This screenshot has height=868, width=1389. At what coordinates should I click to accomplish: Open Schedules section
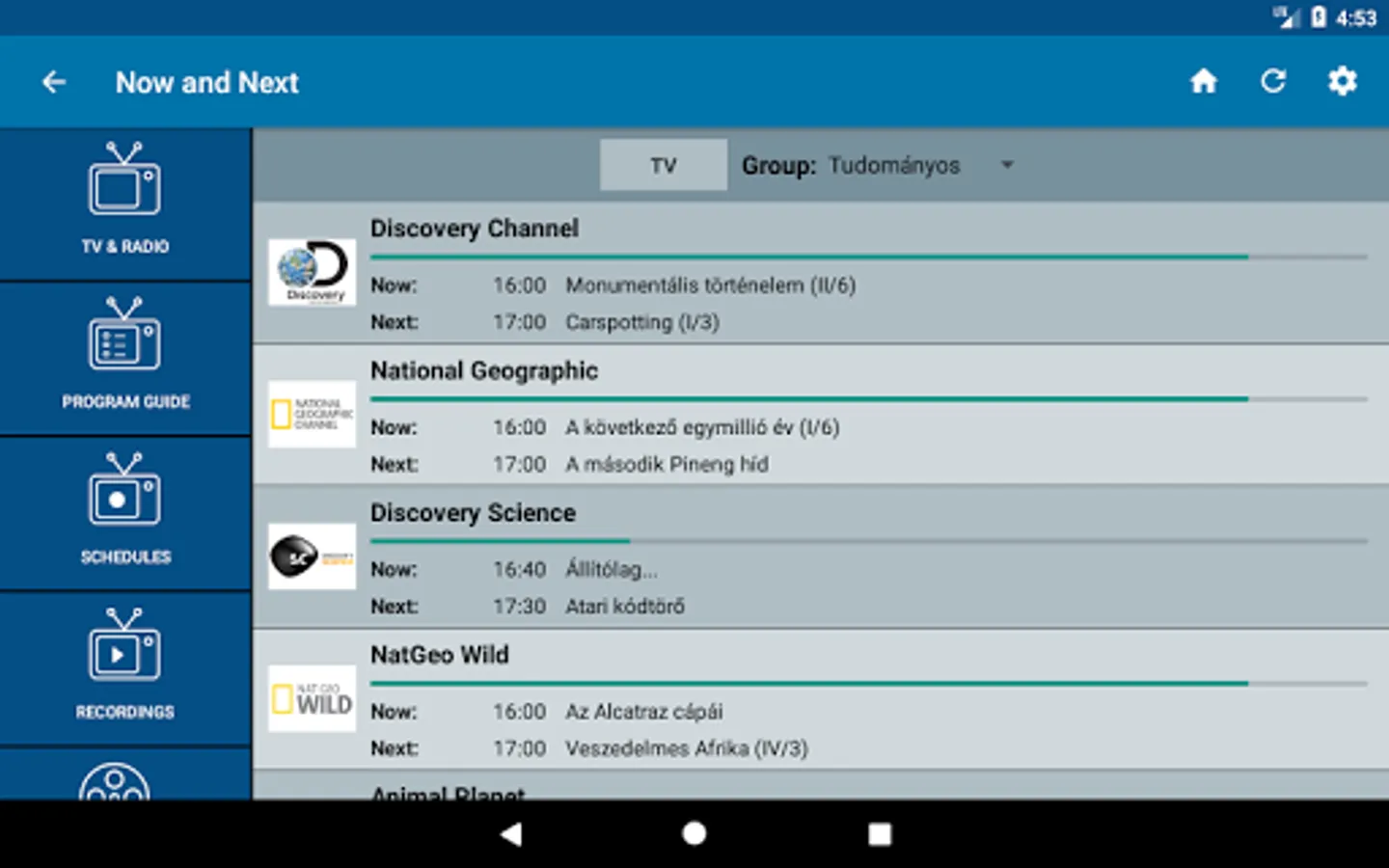point(125,515)
